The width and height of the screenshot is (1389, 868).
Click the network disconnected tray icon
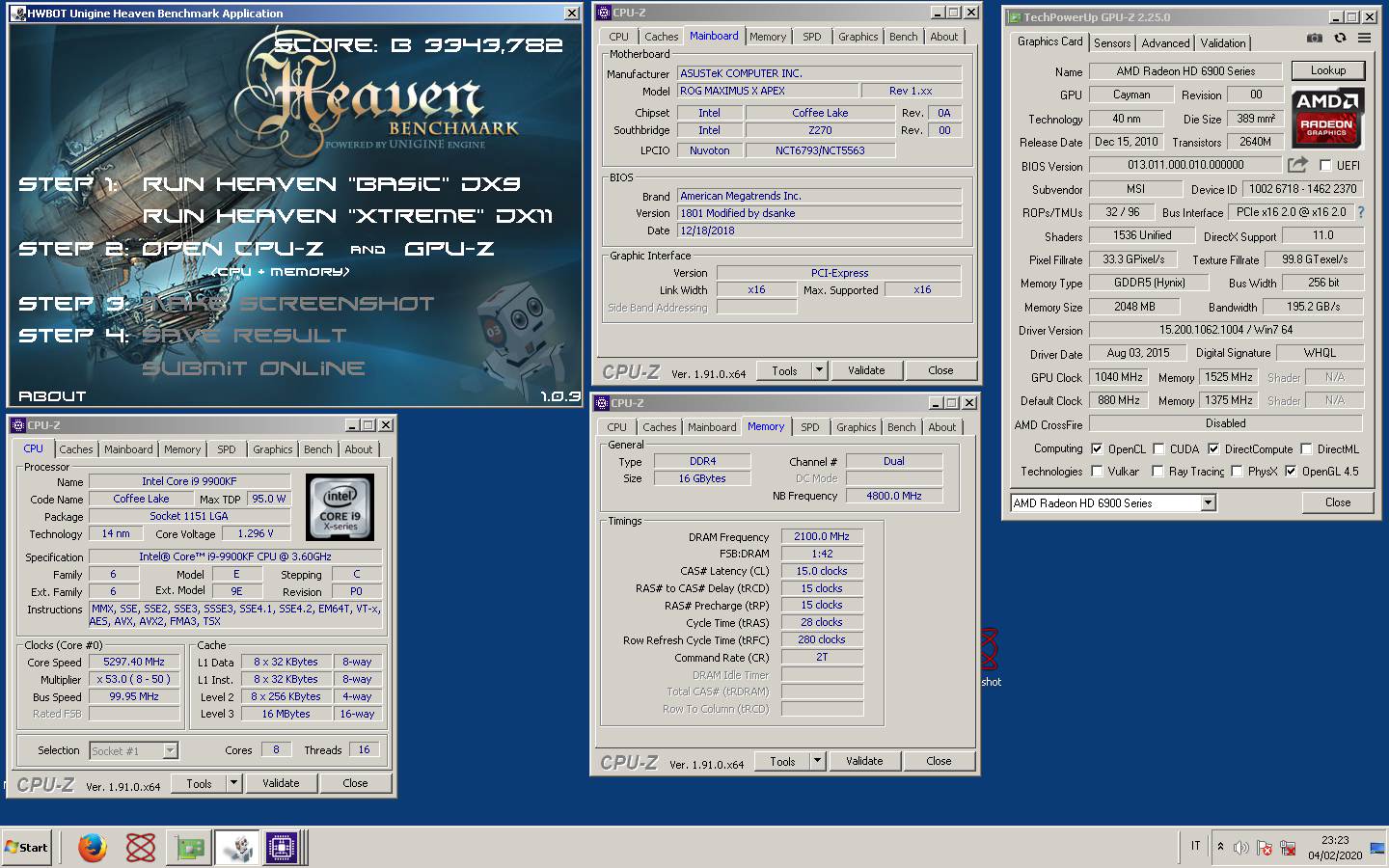coord(1287,848)
